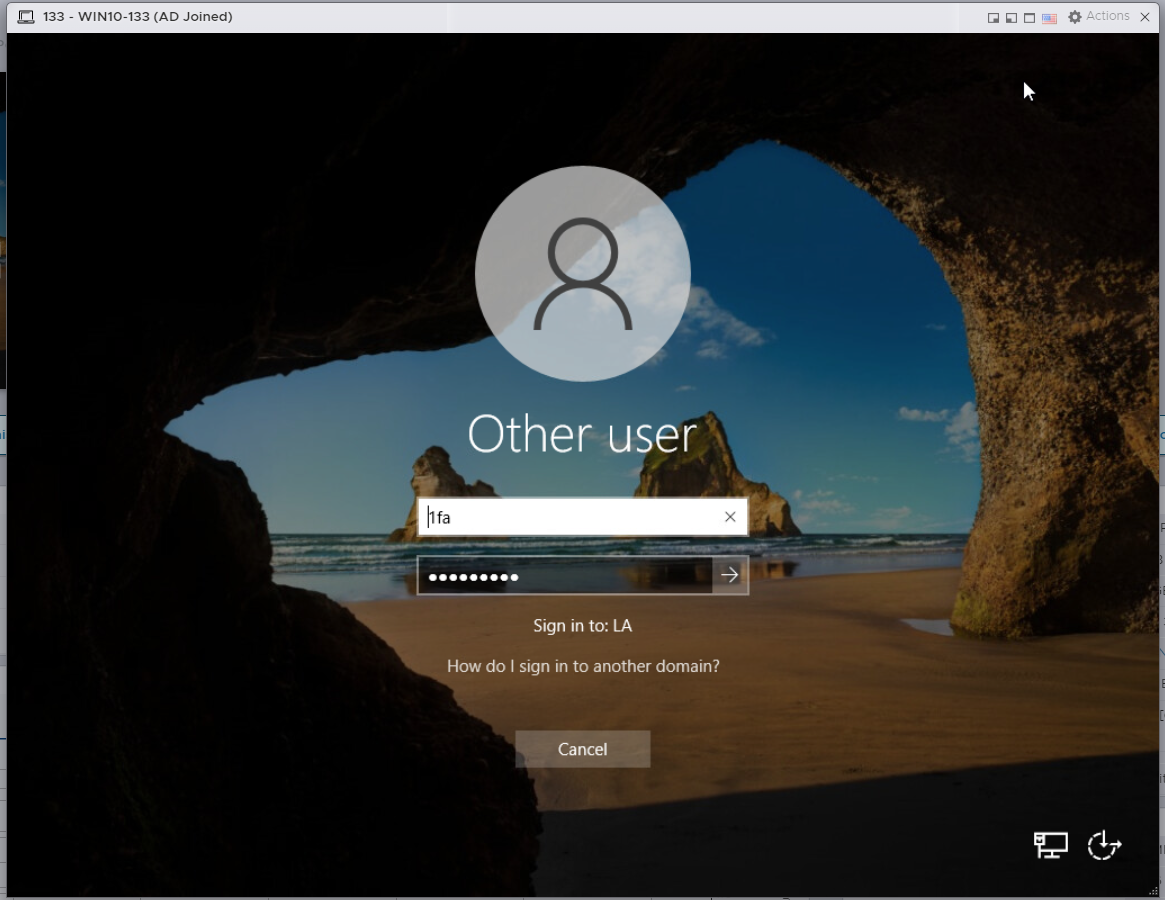Submit the password with the arrow button
Image resolution: width=1165 pixels, height=900 pixels.
click(730, 575)
